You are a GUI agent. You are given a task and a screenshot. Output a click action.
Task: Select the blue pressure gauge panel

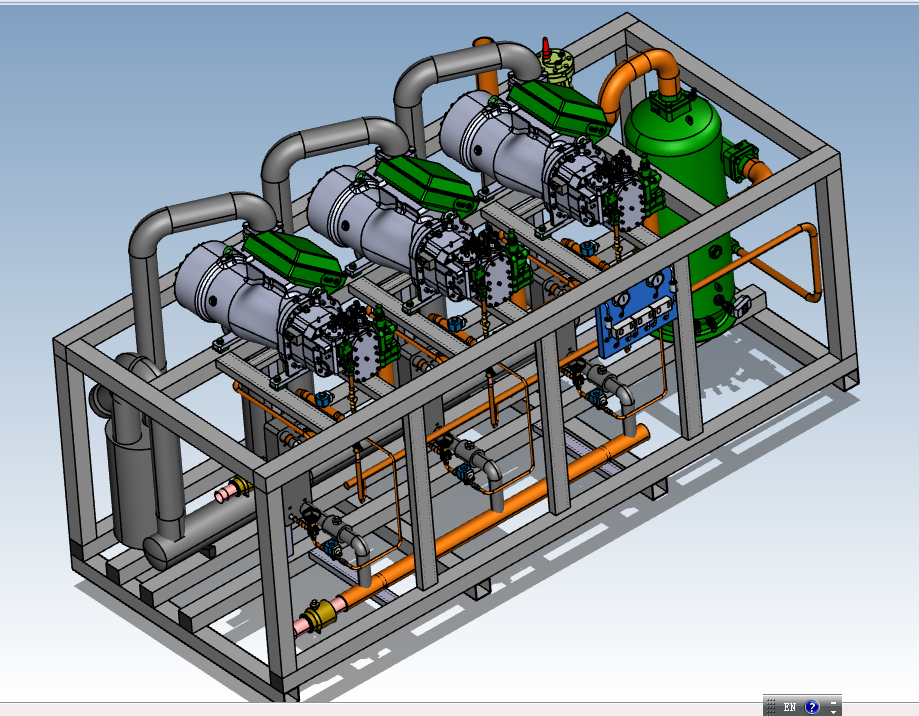pyautogui.click(x=636, y=312)
